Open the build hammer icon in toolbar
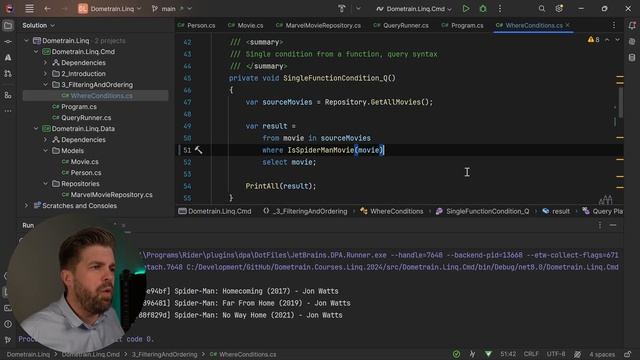This screenshot has height=360, width=640. (x=342, y=8)
